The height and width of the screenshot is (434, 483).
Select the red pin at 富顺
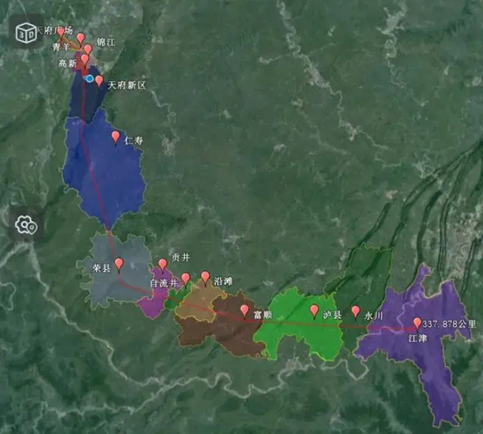click(245, 311)
